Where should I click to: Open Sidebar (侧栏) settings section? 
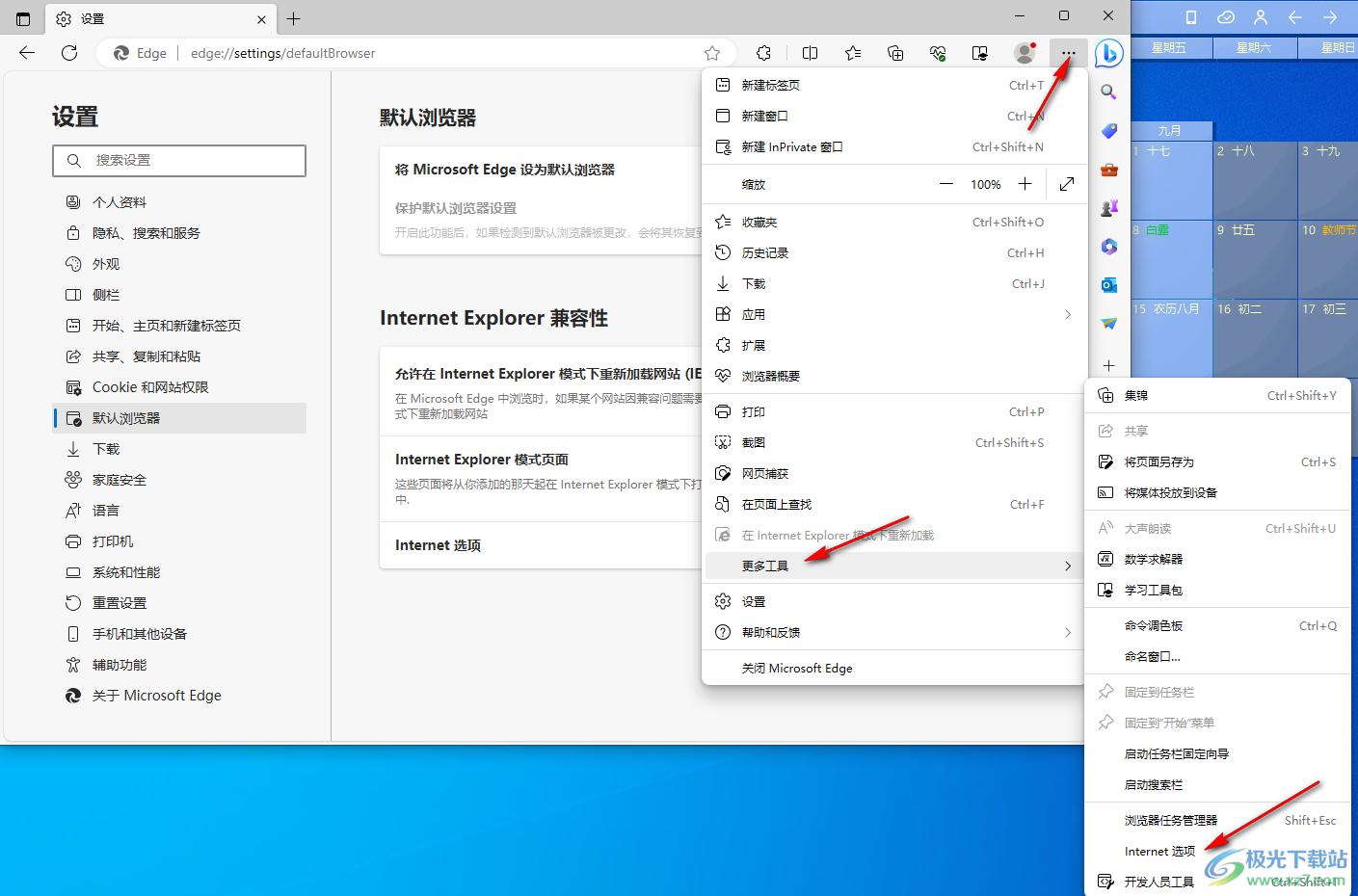[179, 295]
